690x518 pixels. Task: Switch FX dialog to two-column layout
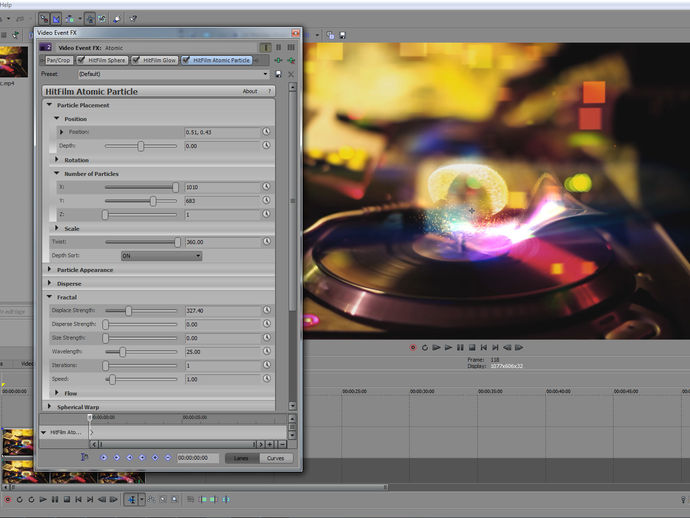pyautogui.click(x=278, y=47)
